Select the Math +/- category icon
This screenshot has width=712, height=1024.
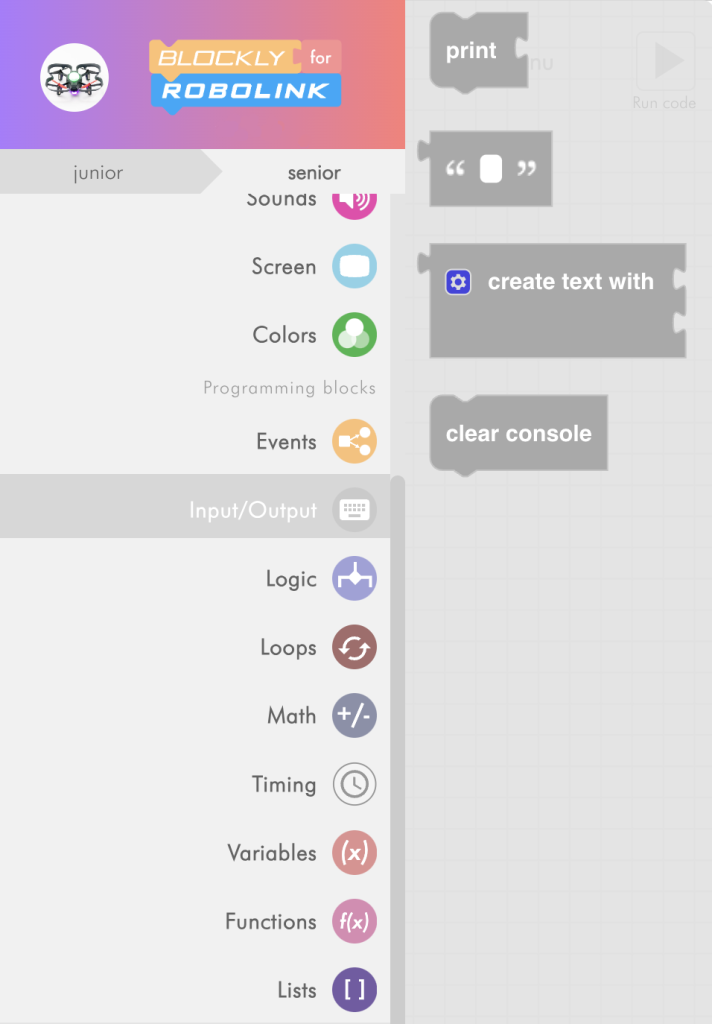(x=354, y=716)
